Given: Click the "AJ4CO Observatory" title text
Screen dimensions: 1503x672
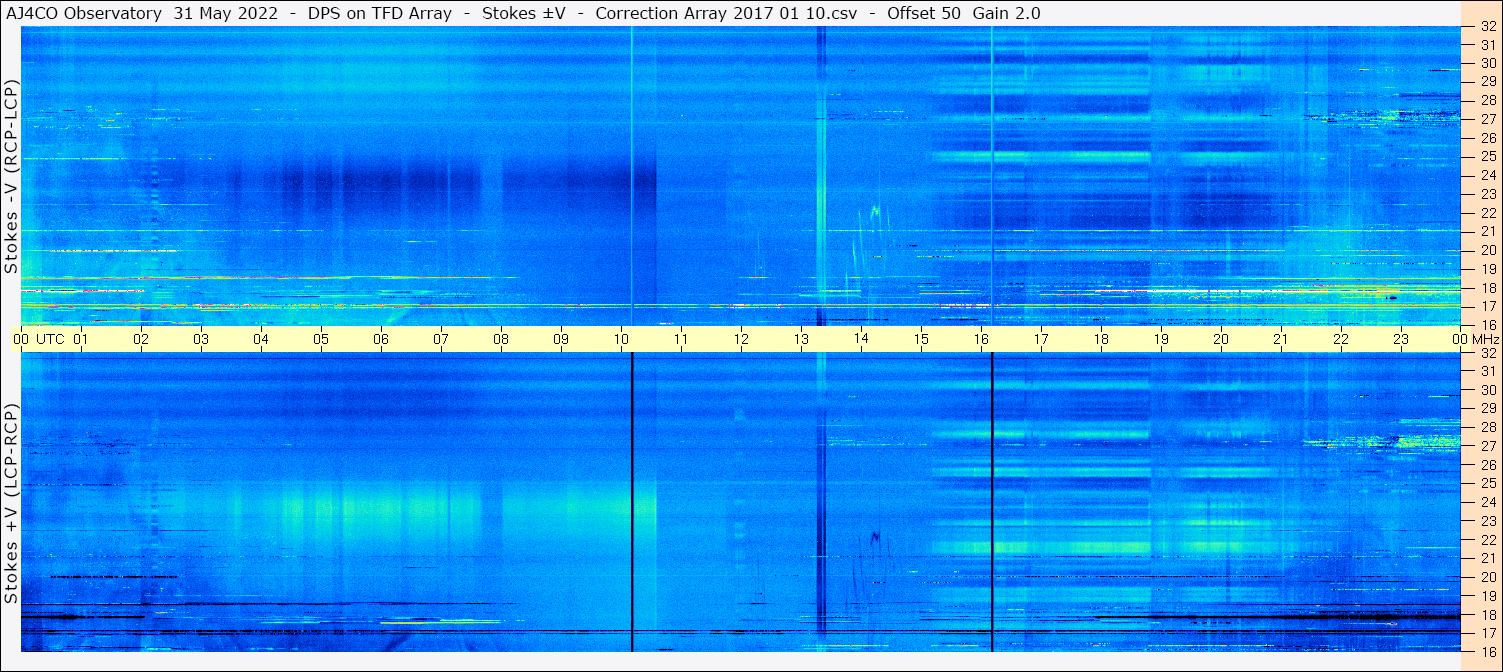Looking at the screenshot, I should pos(83,14).
